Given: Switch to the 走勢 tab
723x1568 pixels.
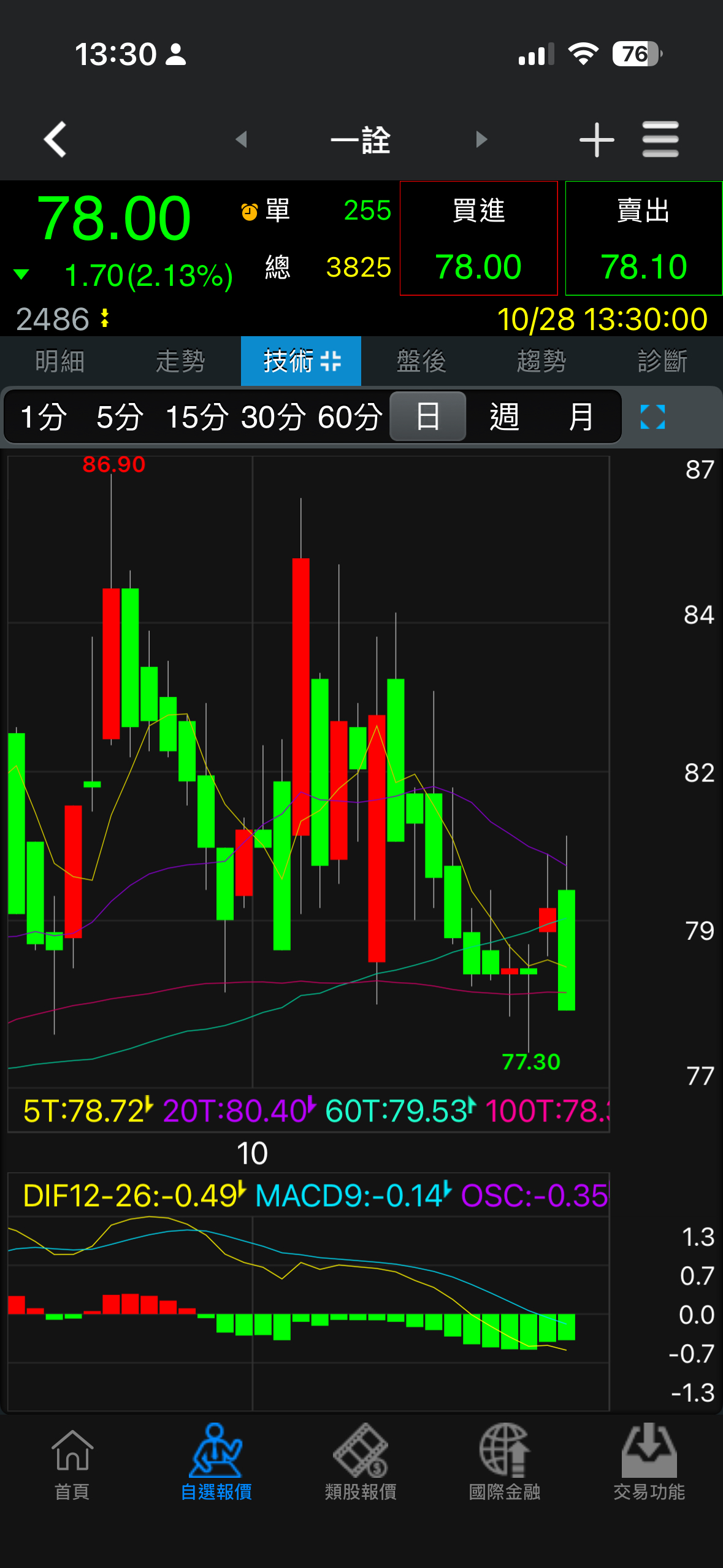Looking at the screenshot, I should pyautogui.click(x=180, y=361).
